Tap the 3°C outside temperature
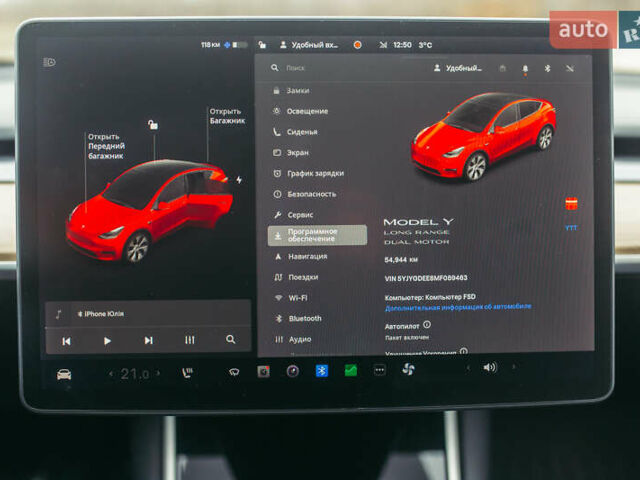The height and width of the screenshot is (480, 640). pos(425,45)
